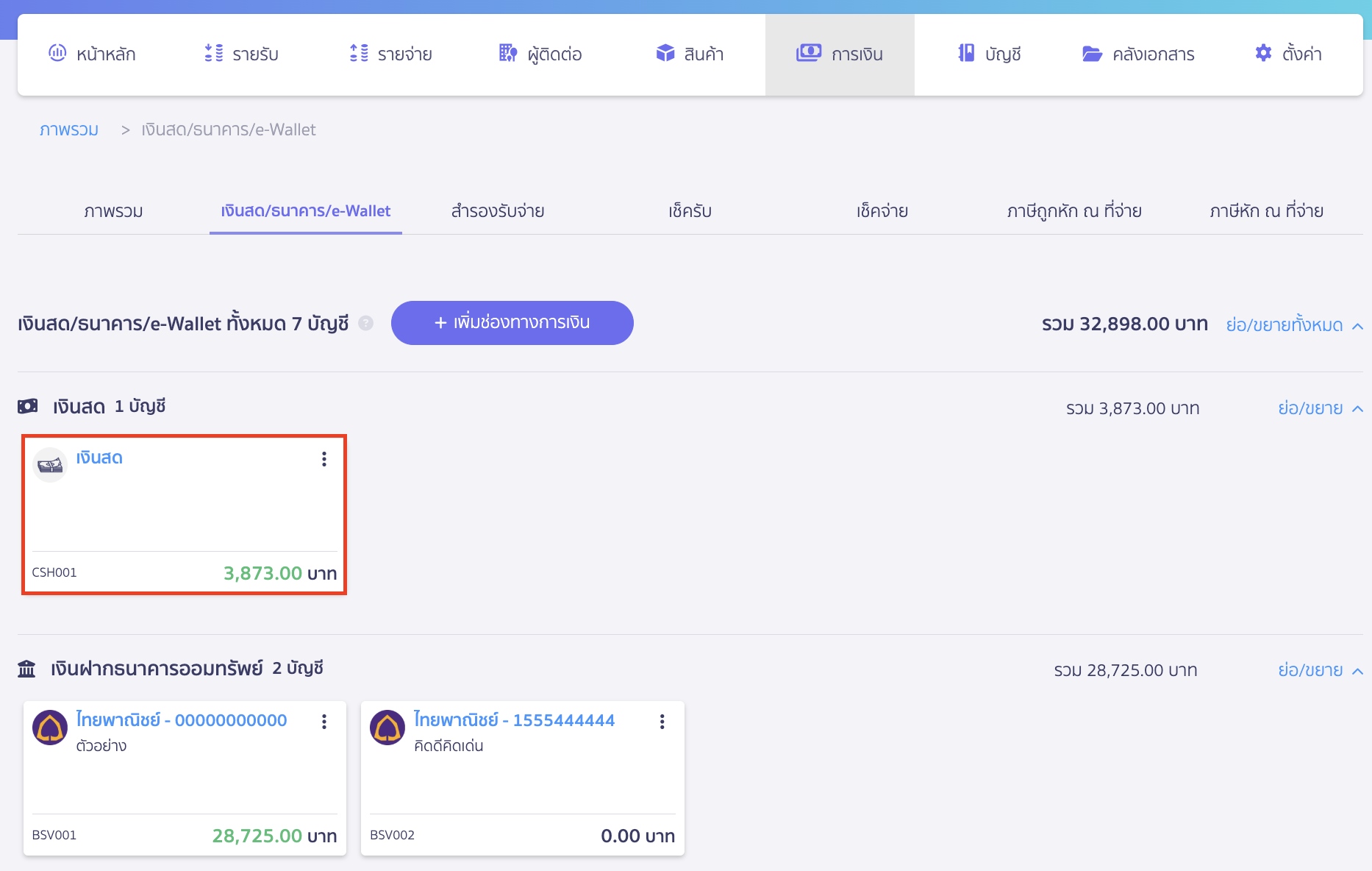Open three-dot menu for ไทยพาณิชย์ - 1555444444

(x=662, y=722)
